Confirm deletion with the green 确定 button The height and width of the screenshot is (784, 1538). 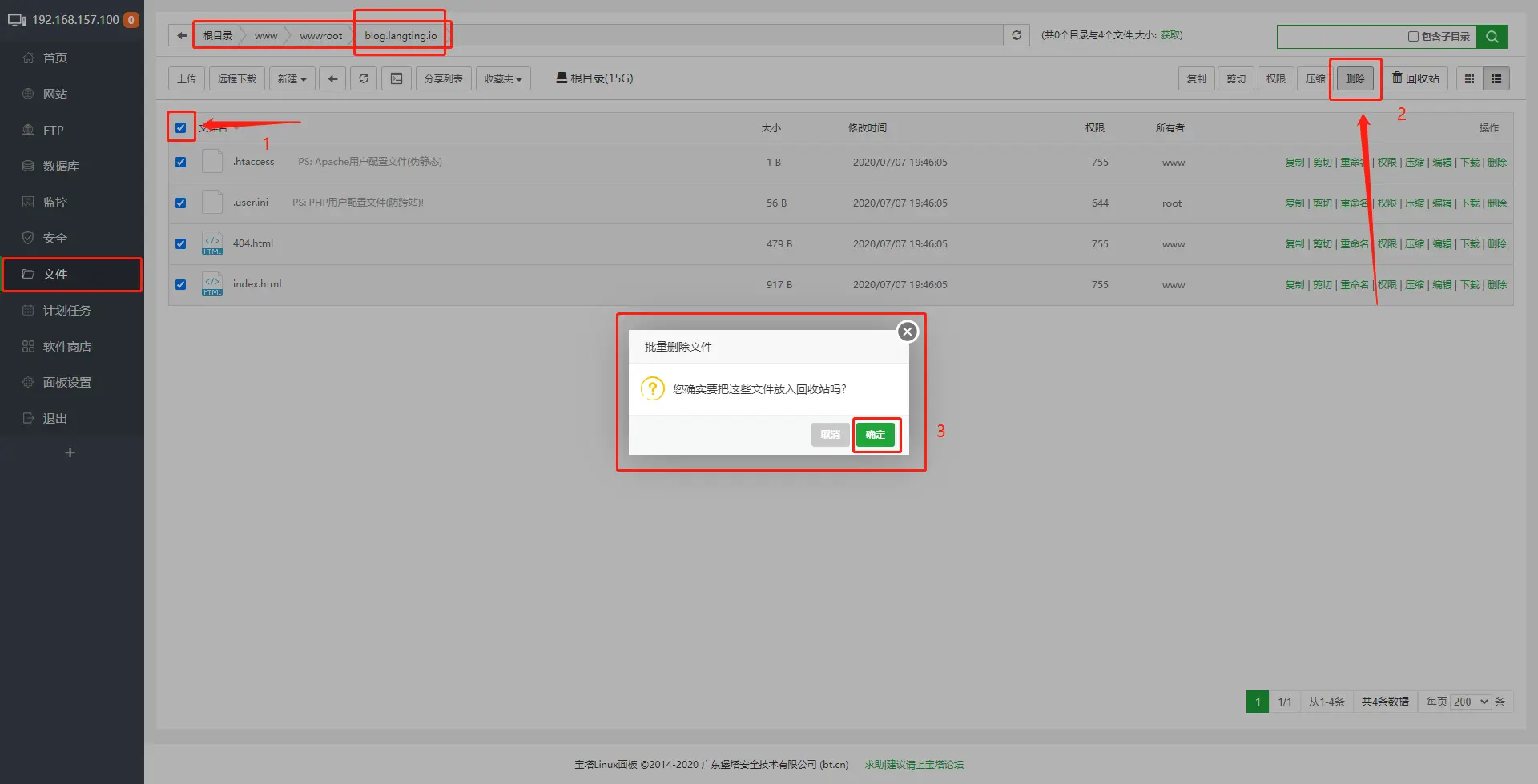[x=875, y=435]
